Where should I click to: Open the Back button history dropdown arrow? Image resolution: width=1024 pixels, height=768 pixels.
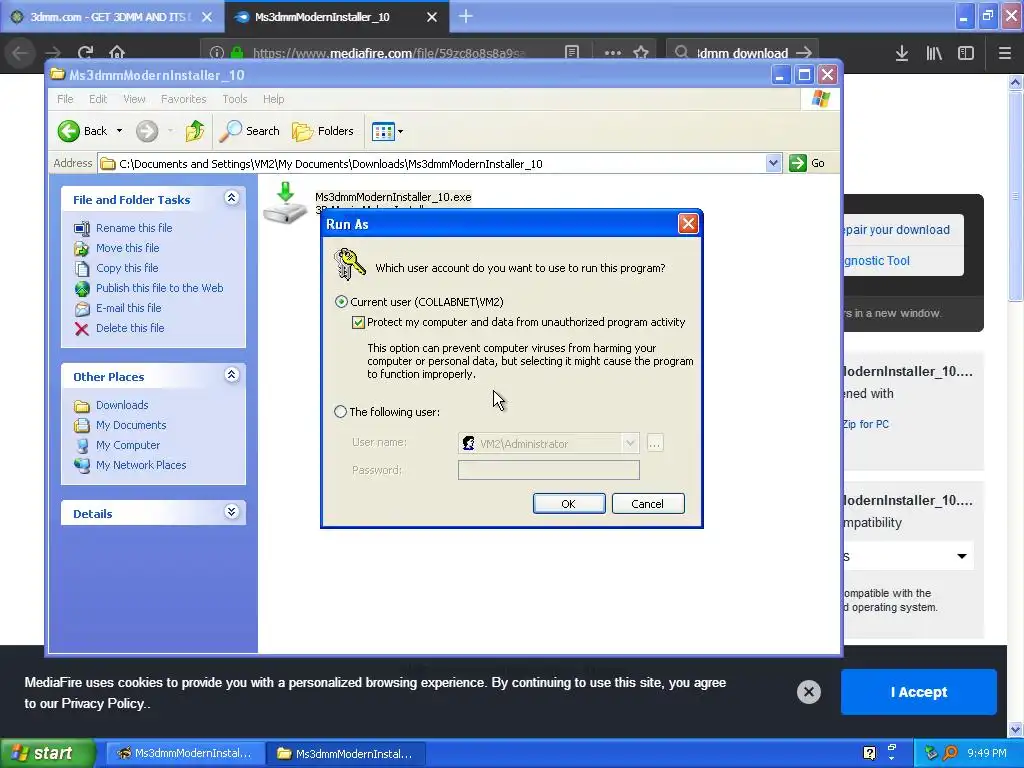coord(120,131)
